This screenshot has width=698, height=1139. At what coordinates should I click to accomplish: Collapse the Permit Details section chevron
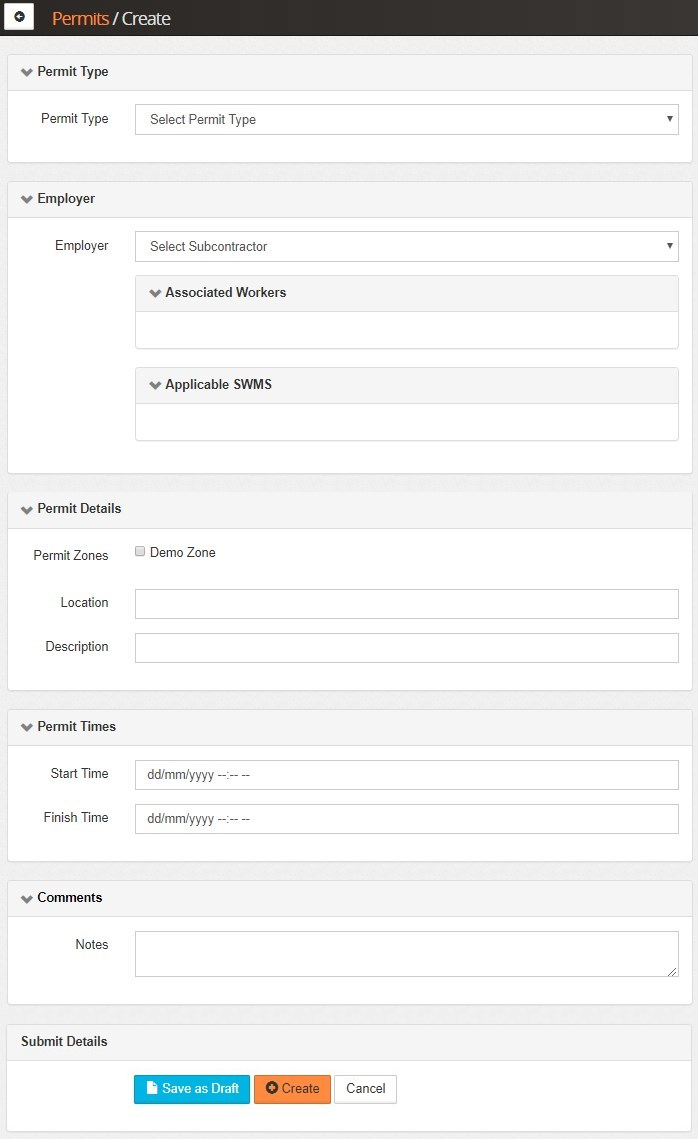tap(27, 509)
